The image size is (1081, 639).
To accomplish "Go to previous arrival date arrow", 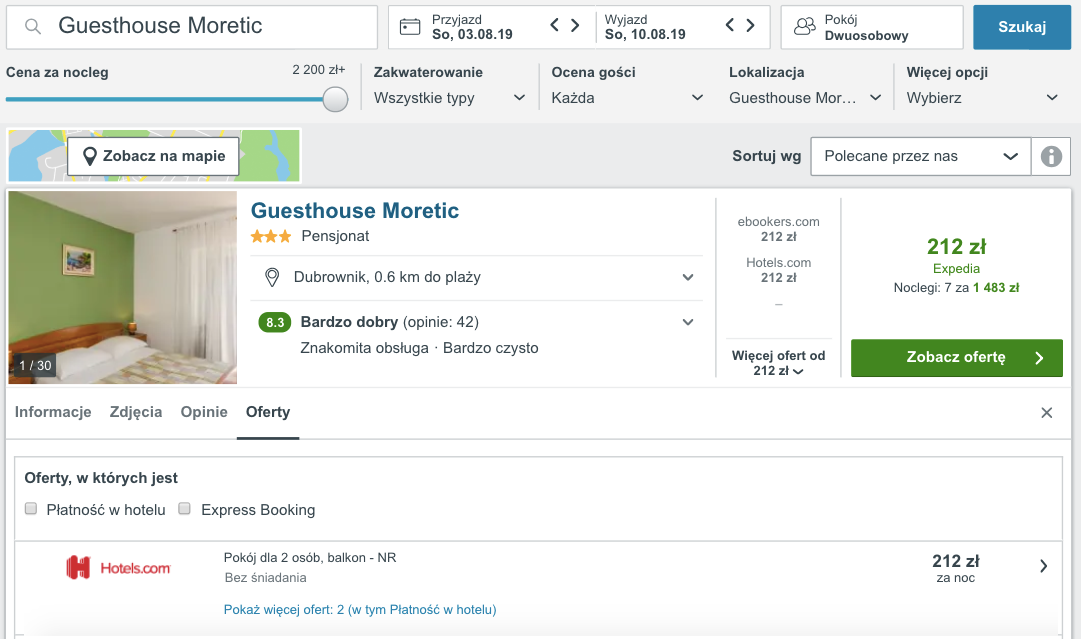I will (554, 26).
